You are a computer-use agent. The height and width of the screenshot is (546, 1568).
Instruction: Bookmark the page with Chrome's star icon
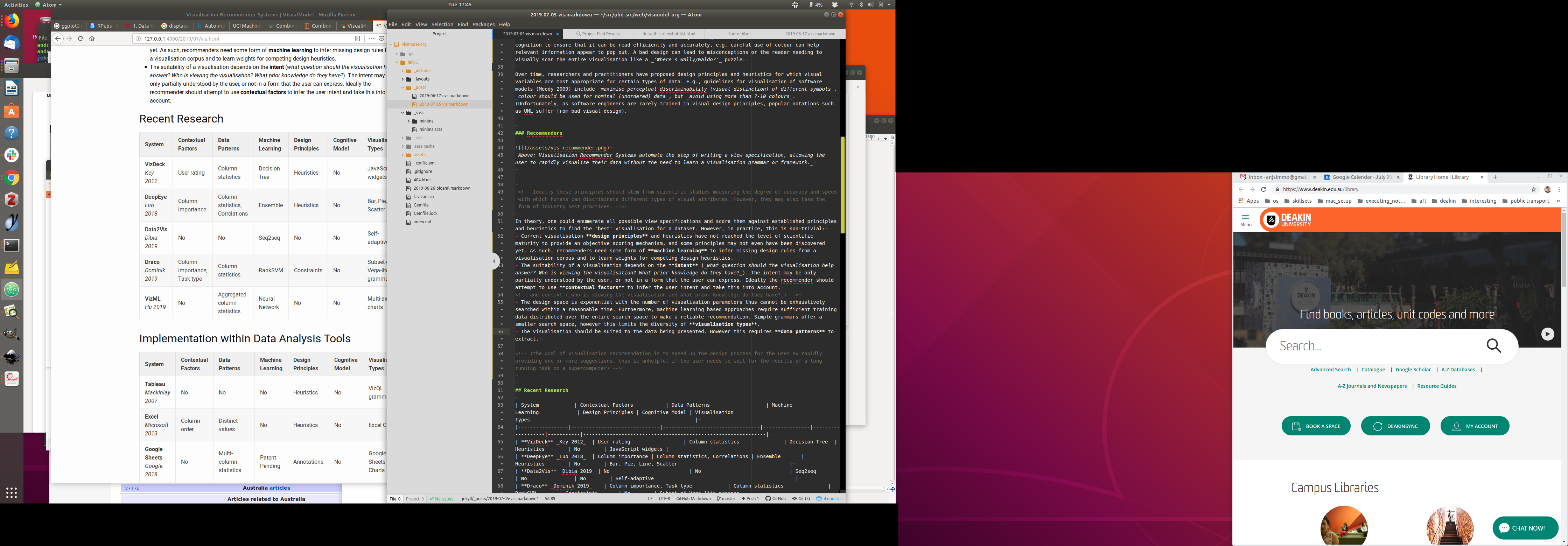pos(1534,189)
